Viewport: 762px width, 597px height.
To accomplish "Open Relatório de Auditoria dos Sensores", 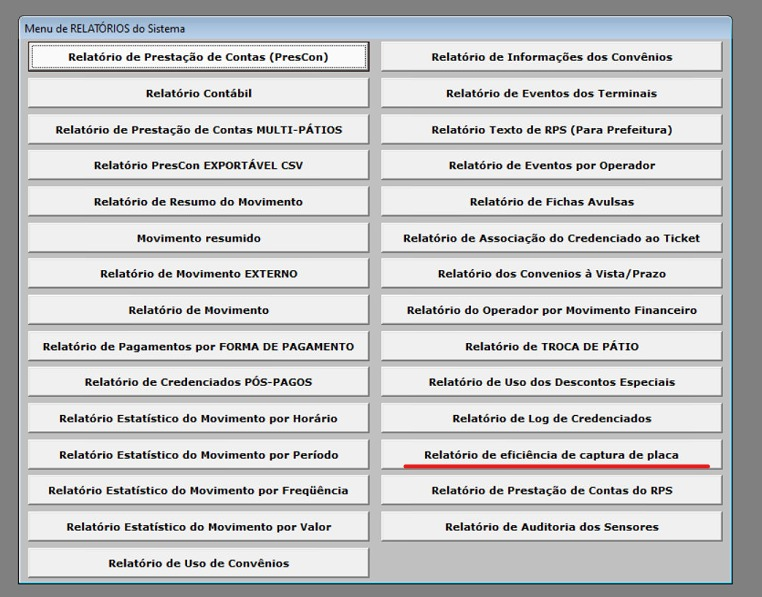I will point(551,527).
